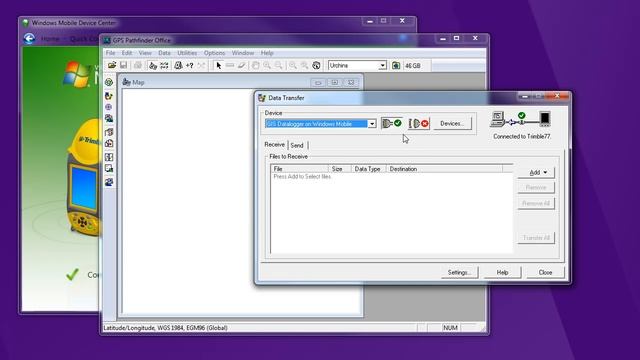This screenshot has width=640, height=360.
Task: Select the Measure ruler tool
Action: 230,65
